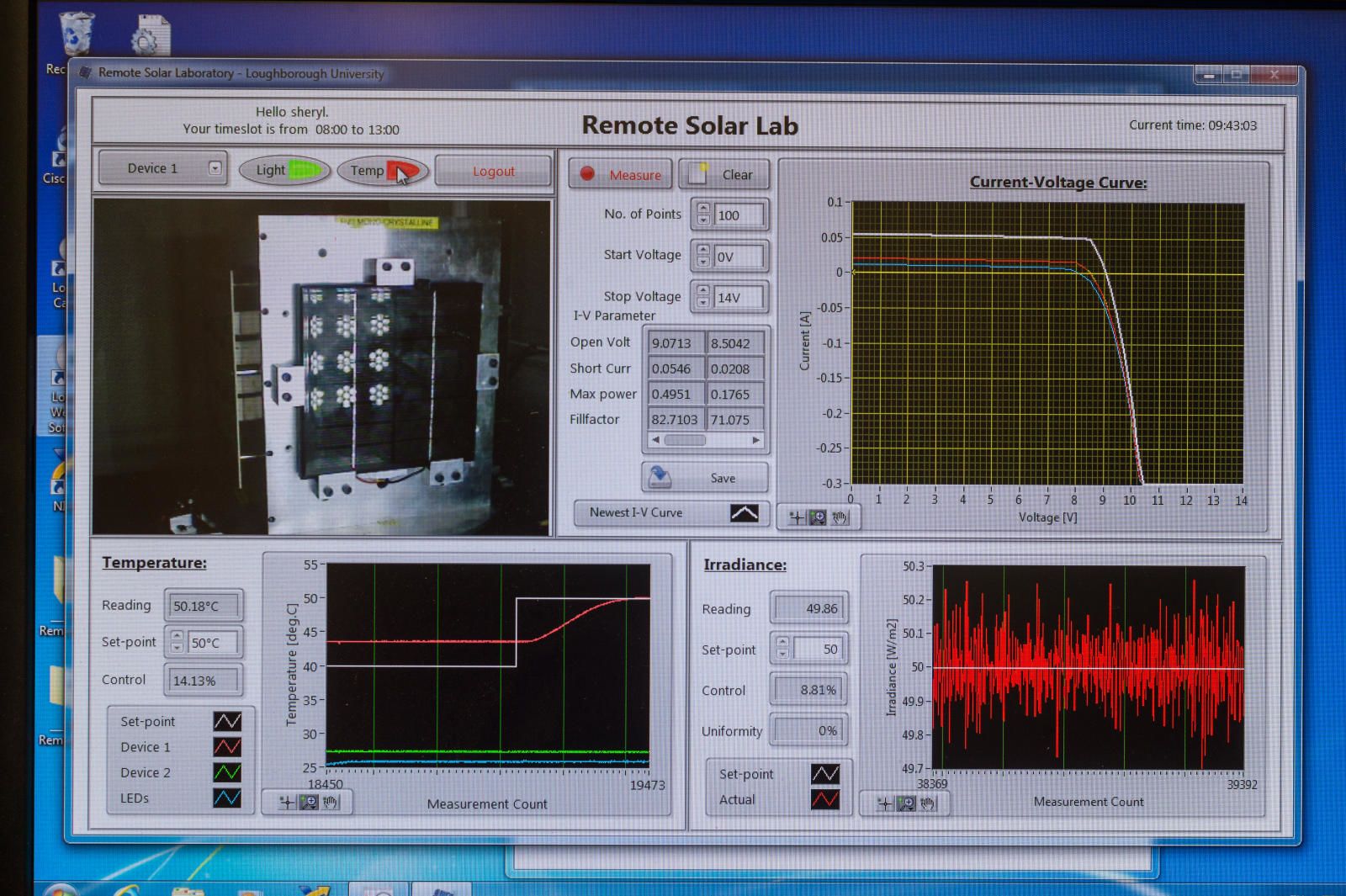The width and height of the screenshot is (1346, 896).
Task: Increment the No. of Points stepper
Action: click(x=703, y=209)
